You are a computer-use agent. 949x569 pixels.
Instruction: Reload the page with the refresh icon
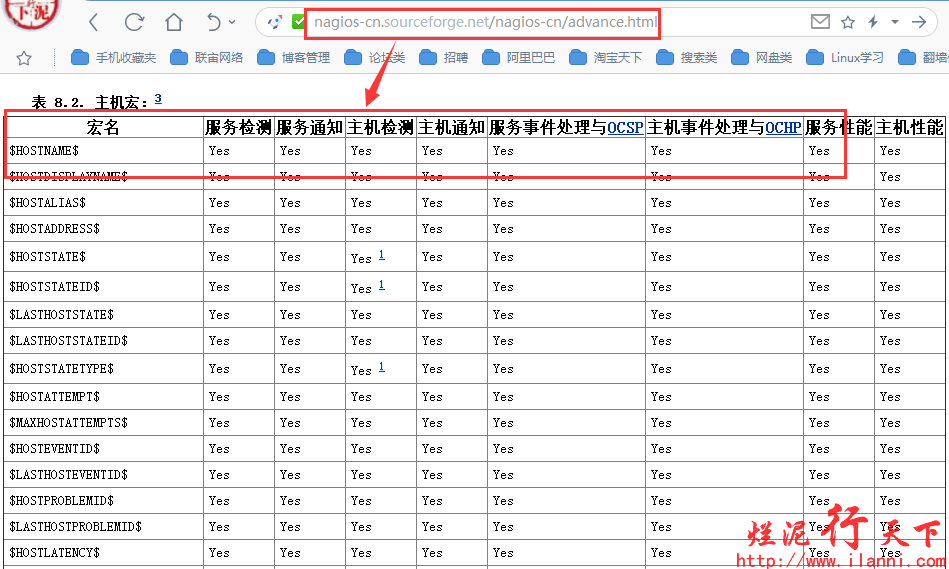[x=134, y=22]
